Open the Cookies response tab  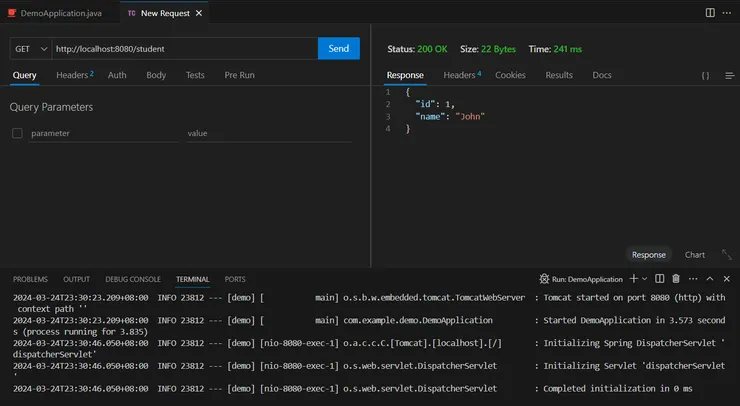(510, 75)
